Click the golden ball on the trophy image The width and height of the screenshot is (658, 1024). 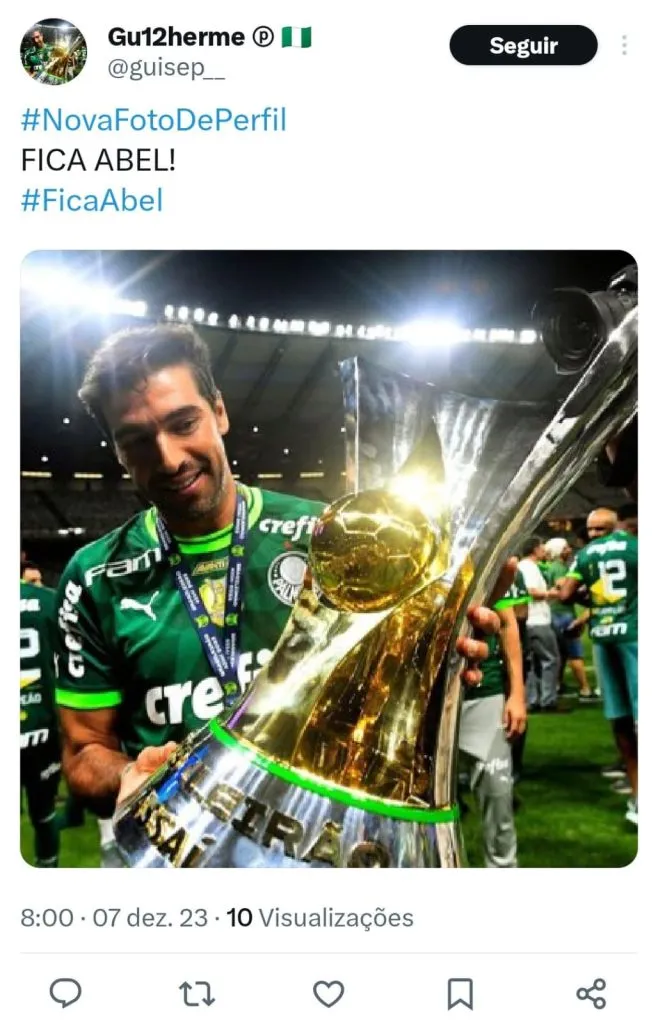coord(373,550)
